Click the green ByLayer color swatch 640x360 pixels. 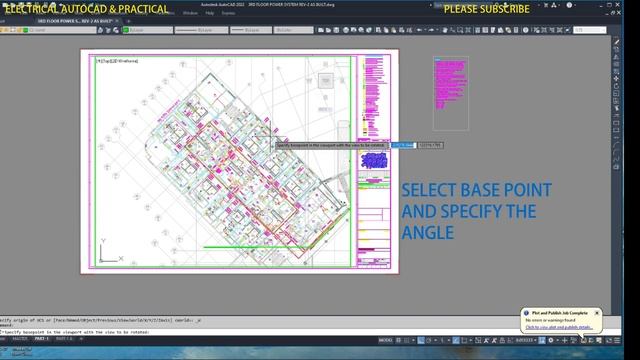pos(126,30)
